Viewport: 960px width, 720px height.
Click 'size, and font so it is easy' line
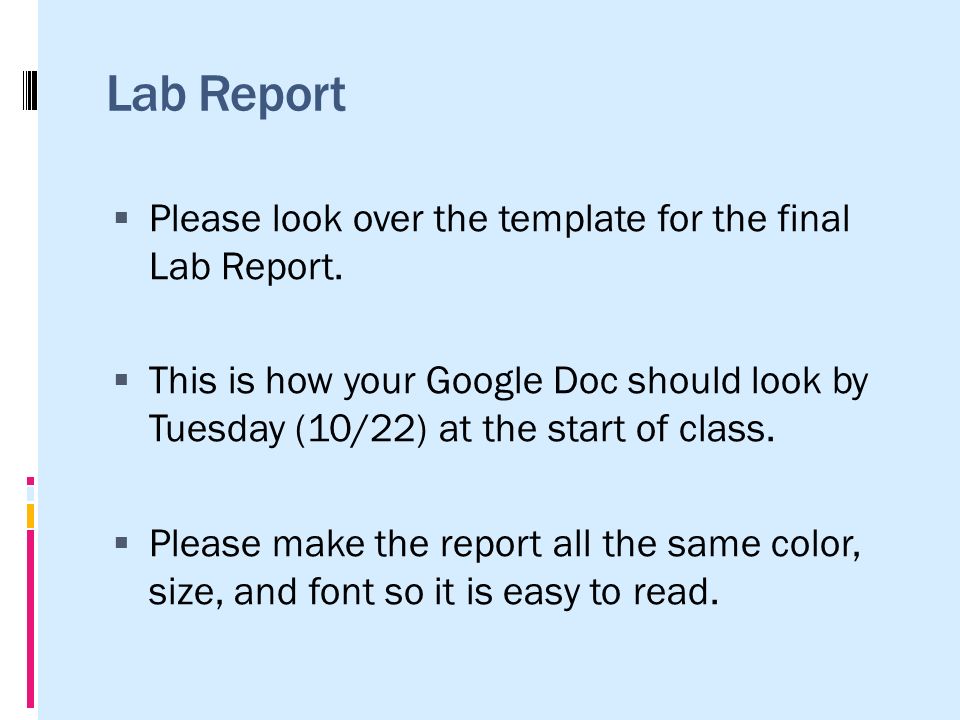pyautogui.click(x=364, y=591)
